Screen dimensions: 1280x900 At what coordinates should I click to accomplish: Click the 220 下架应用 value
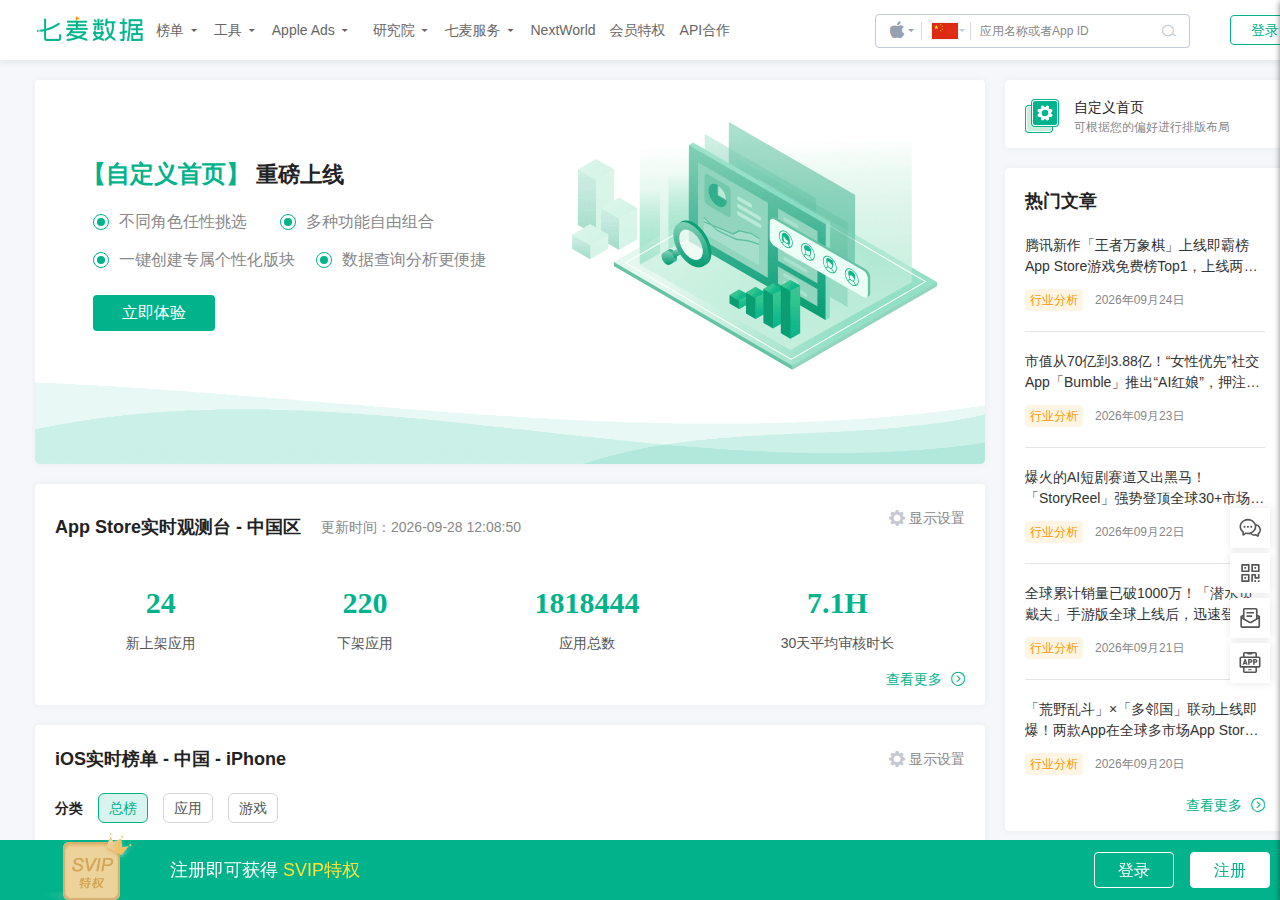[365, 604]
